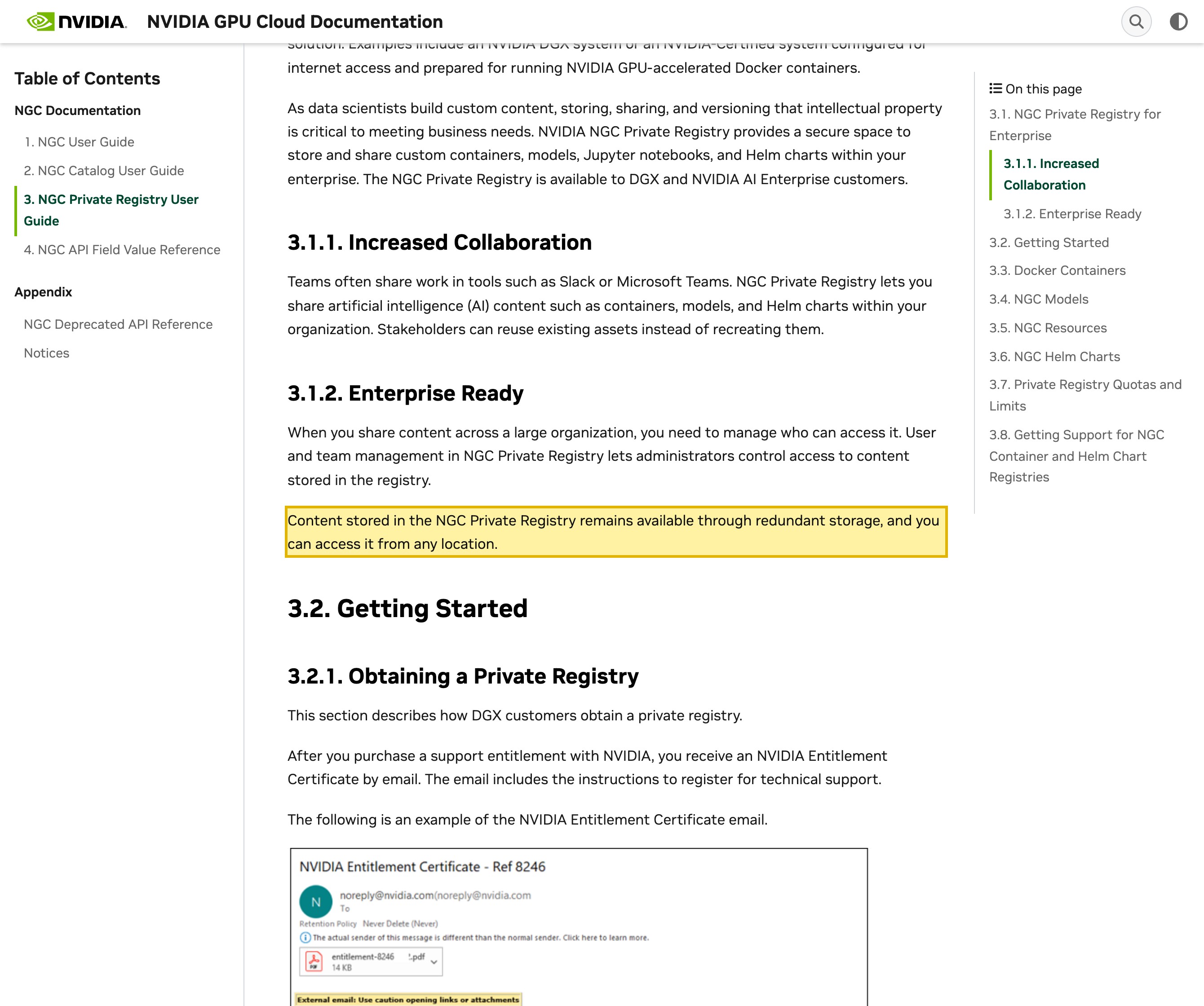Open 1. NGC User Guide
This screenshot has height=1006, width=1204.
(x=79, y=141)
